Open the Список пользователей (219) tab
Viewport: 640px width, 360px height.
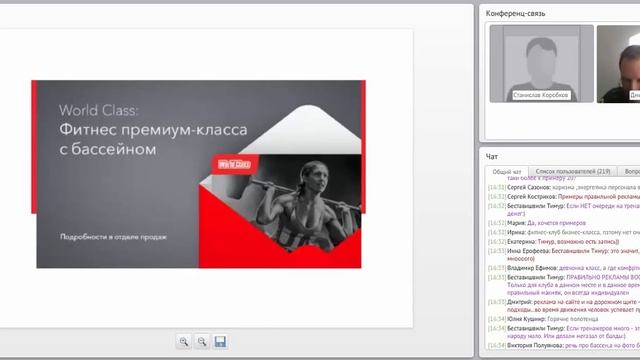pyautogui.click(x=573, y=171)
